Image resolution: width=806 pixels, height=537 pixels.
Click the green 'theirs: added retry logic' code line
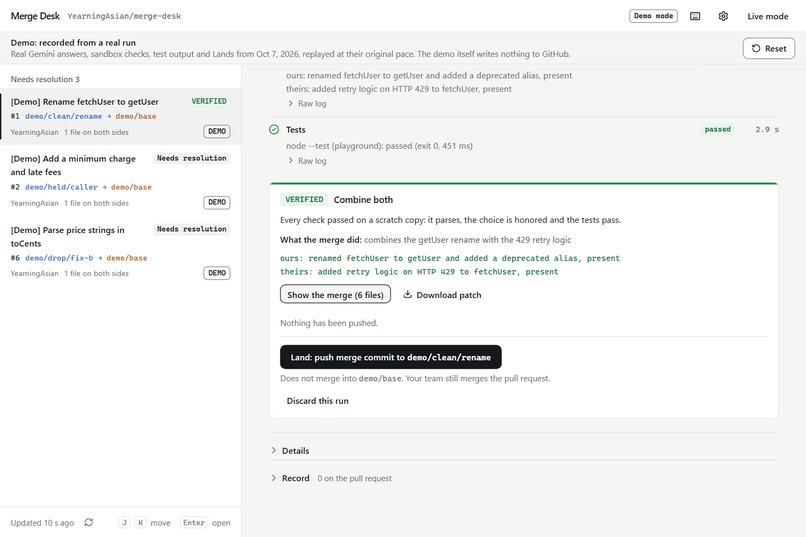tap(419, 272)
